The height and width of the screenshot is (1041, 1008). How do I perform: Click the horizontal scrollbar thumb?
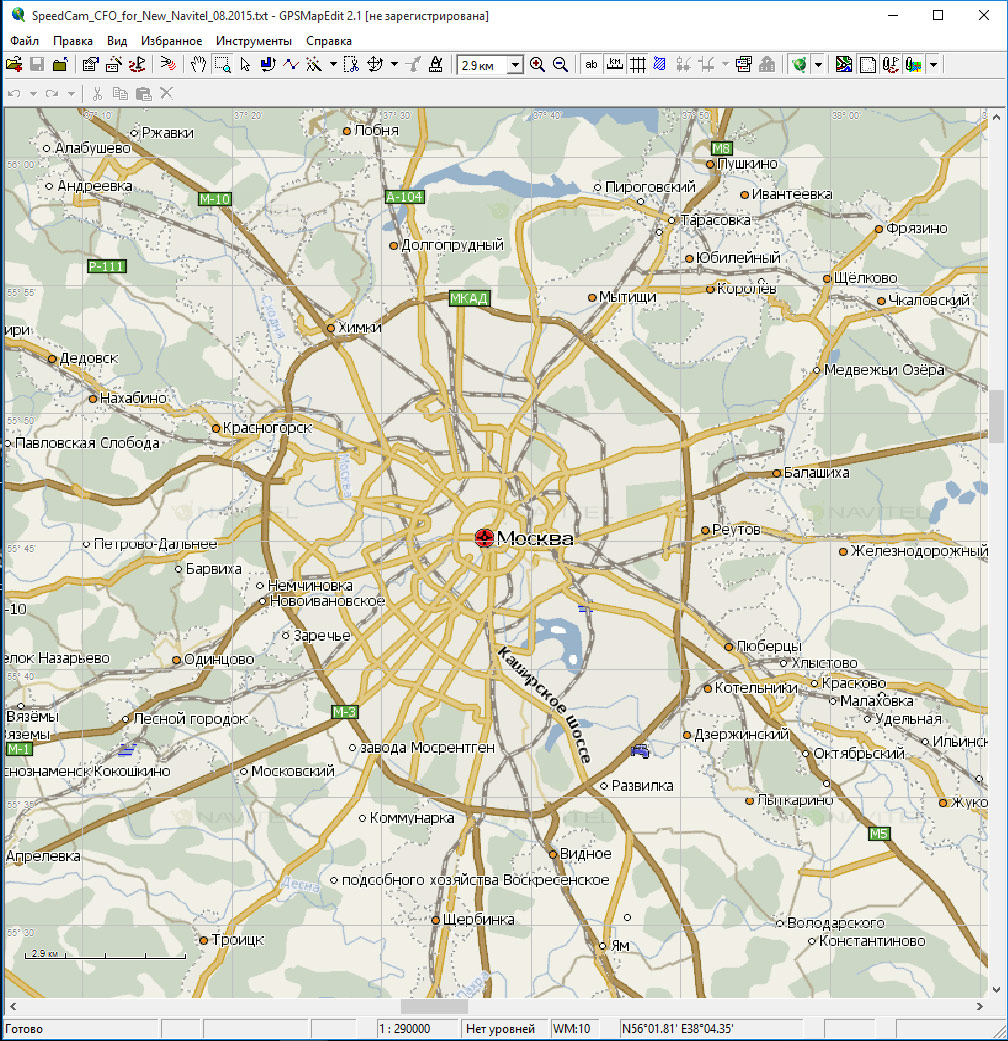point(434,1006)
